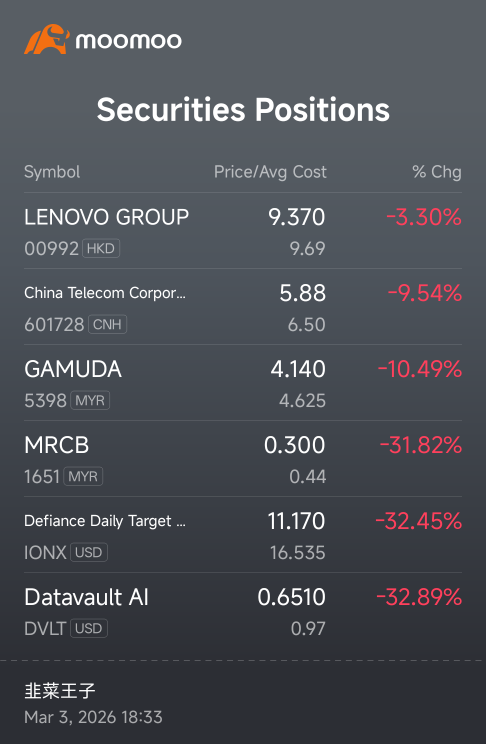Select the CNH currency badge for China Telecom
The width and height of the screenshot is (486, 744).
click(x=107, y=325)
